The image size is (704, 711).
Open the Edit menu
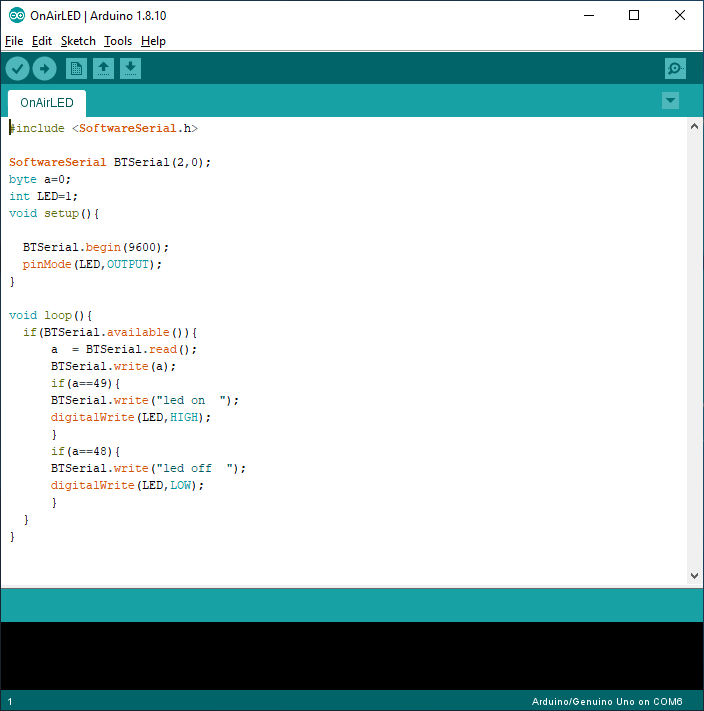pyautogui.click(x=42, y=41)
